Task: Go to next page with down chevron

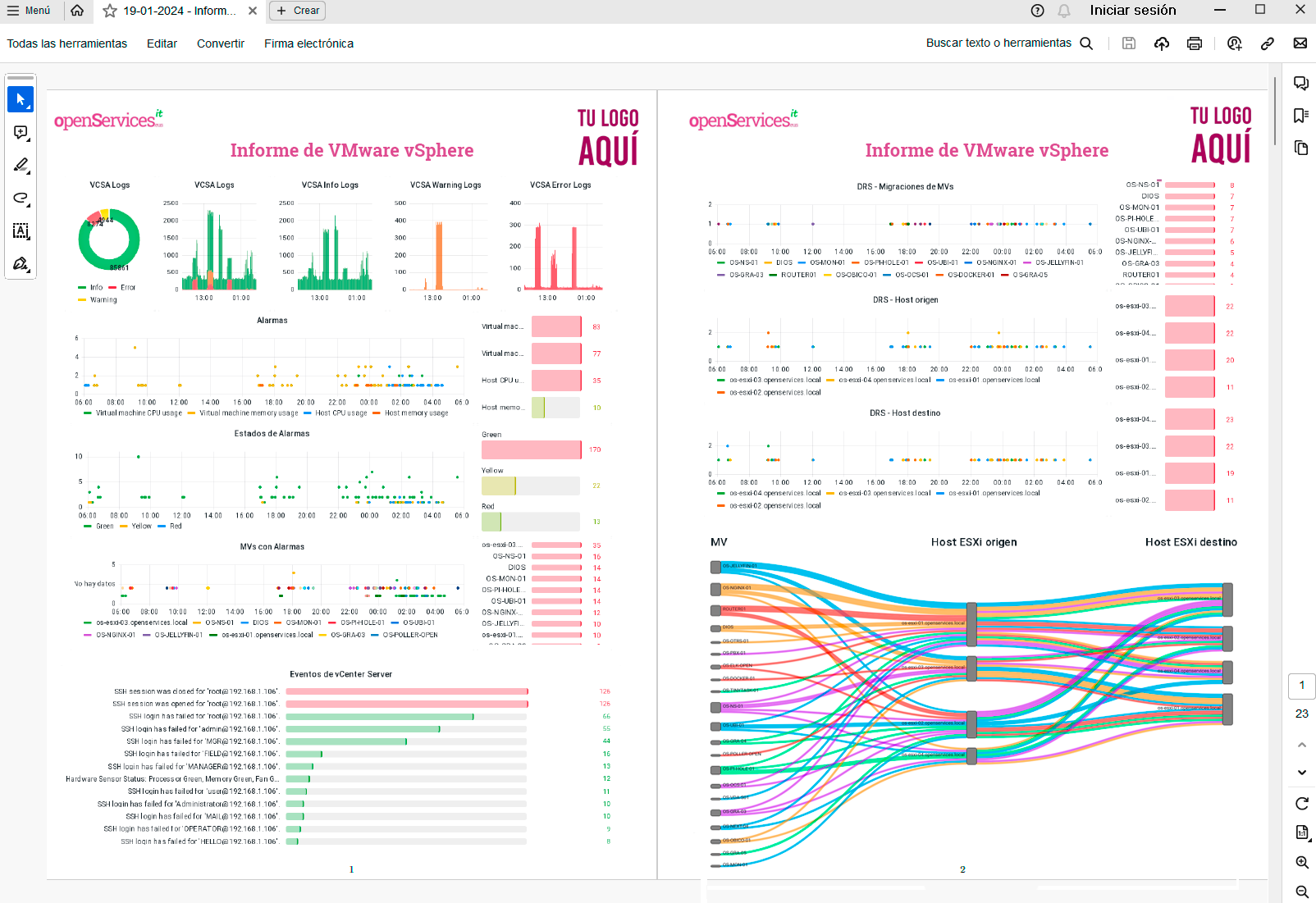Action: pyautogui.click(x=1302, y=773)
